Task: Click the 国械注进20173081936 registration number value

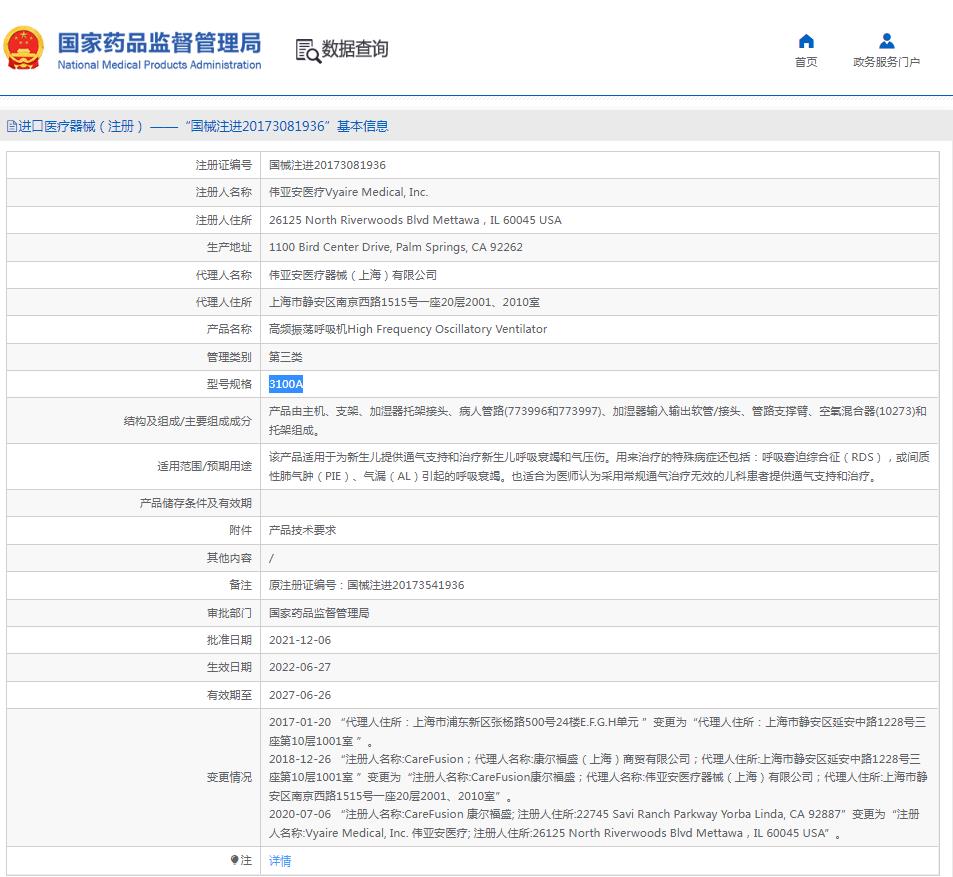Action: (x=327, y=165)
